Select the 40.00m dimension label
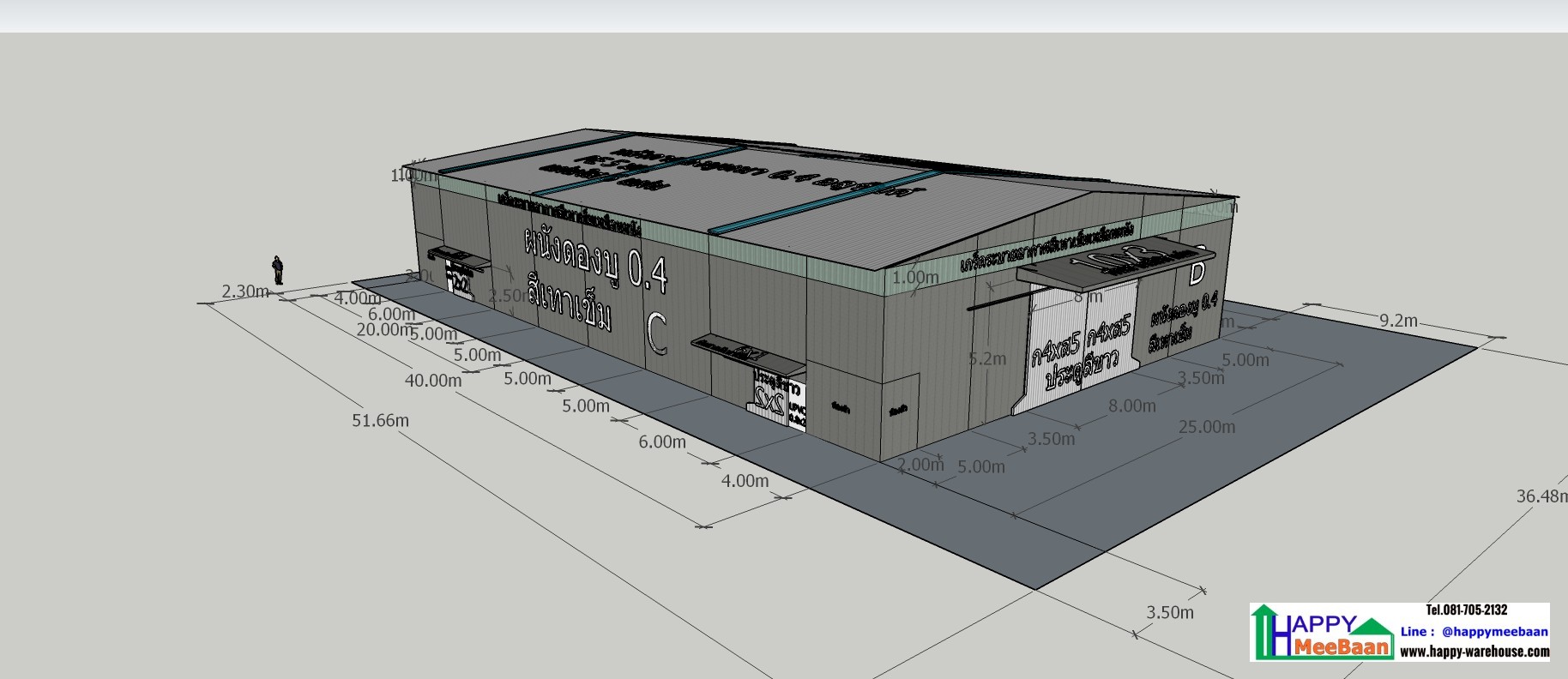The width and height of the screenshot is (1568, 679). (433, 380)
